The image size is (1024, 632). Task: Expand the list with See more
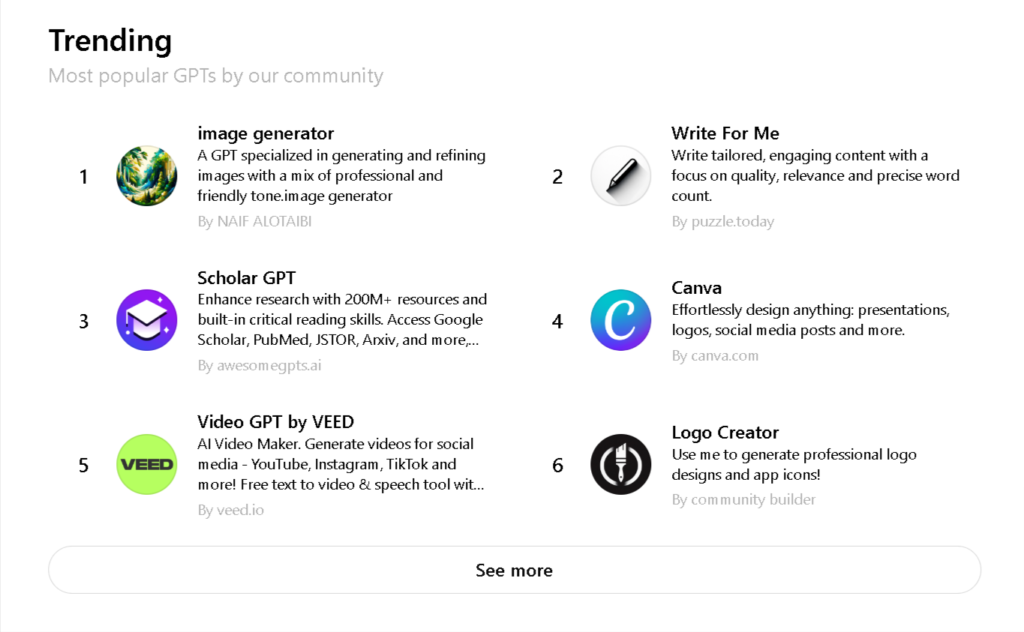[515, 570]
